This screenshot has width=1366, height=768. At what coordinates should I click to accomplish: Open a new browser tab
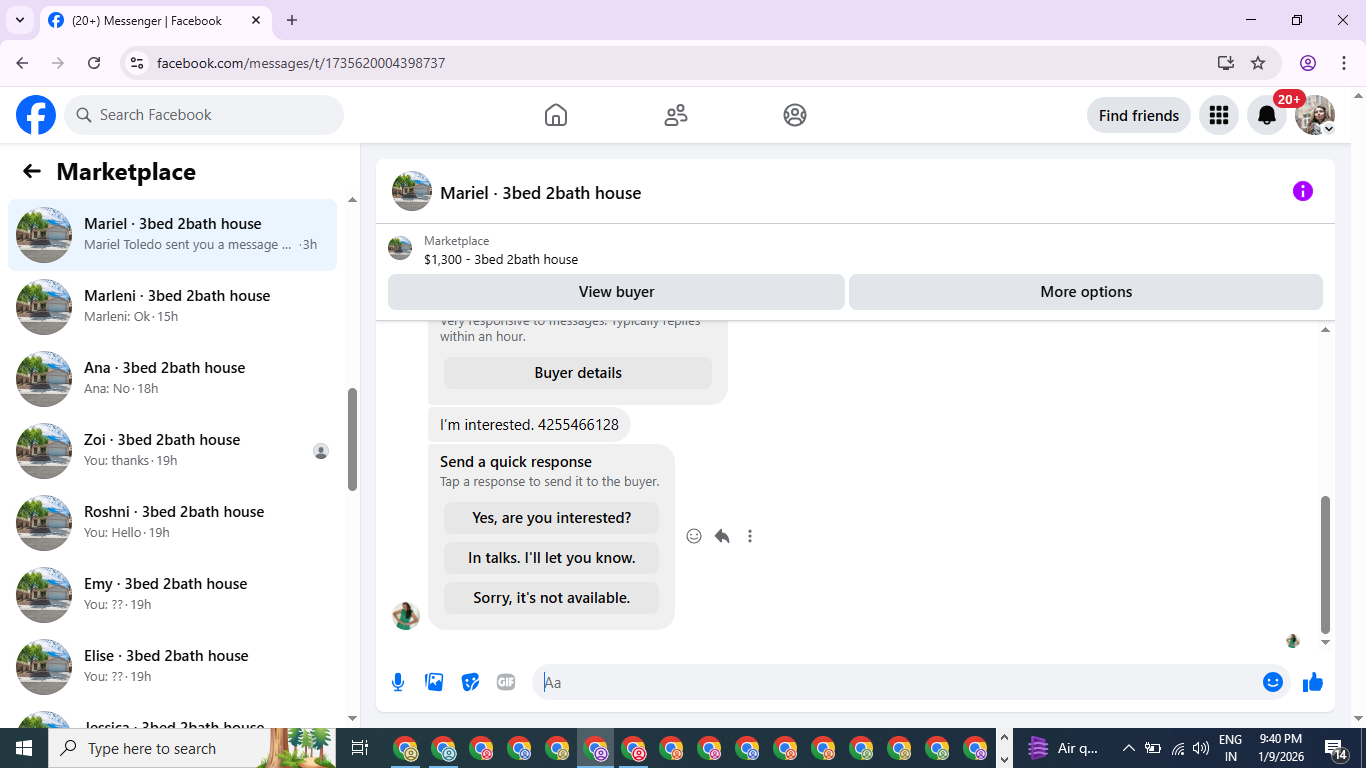click(x=292, y=20)
